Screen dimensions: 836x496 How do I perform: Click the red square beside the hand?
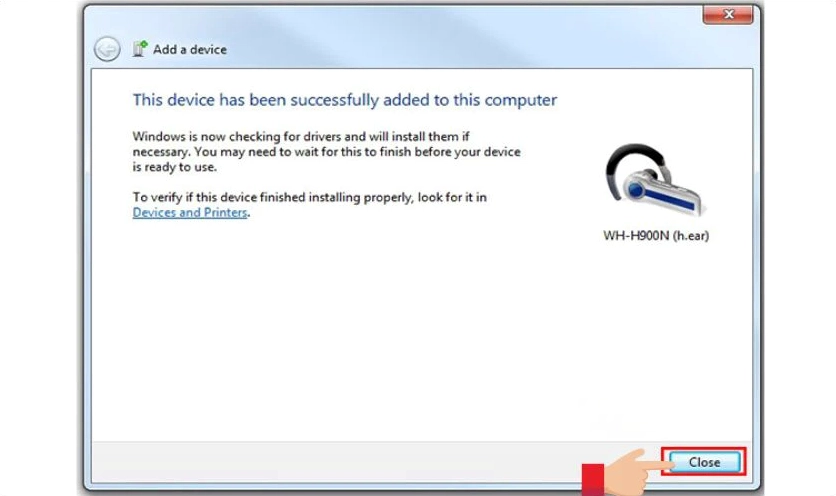pyautogui.click(x=592, y=476)
